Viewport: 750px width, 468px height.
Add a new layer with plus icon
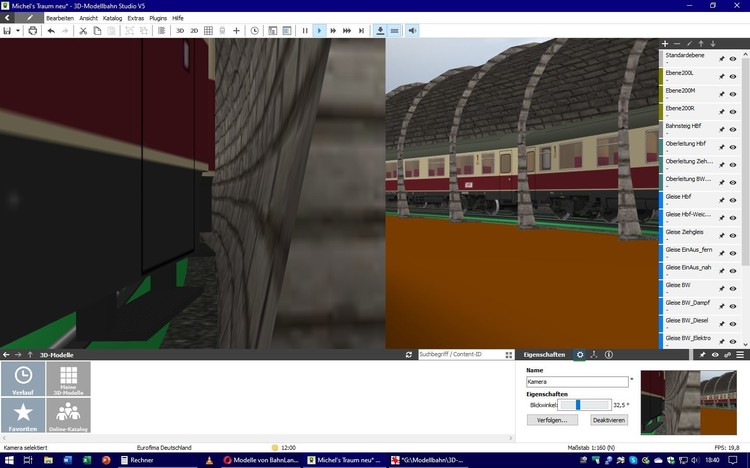tap(665, 44)
